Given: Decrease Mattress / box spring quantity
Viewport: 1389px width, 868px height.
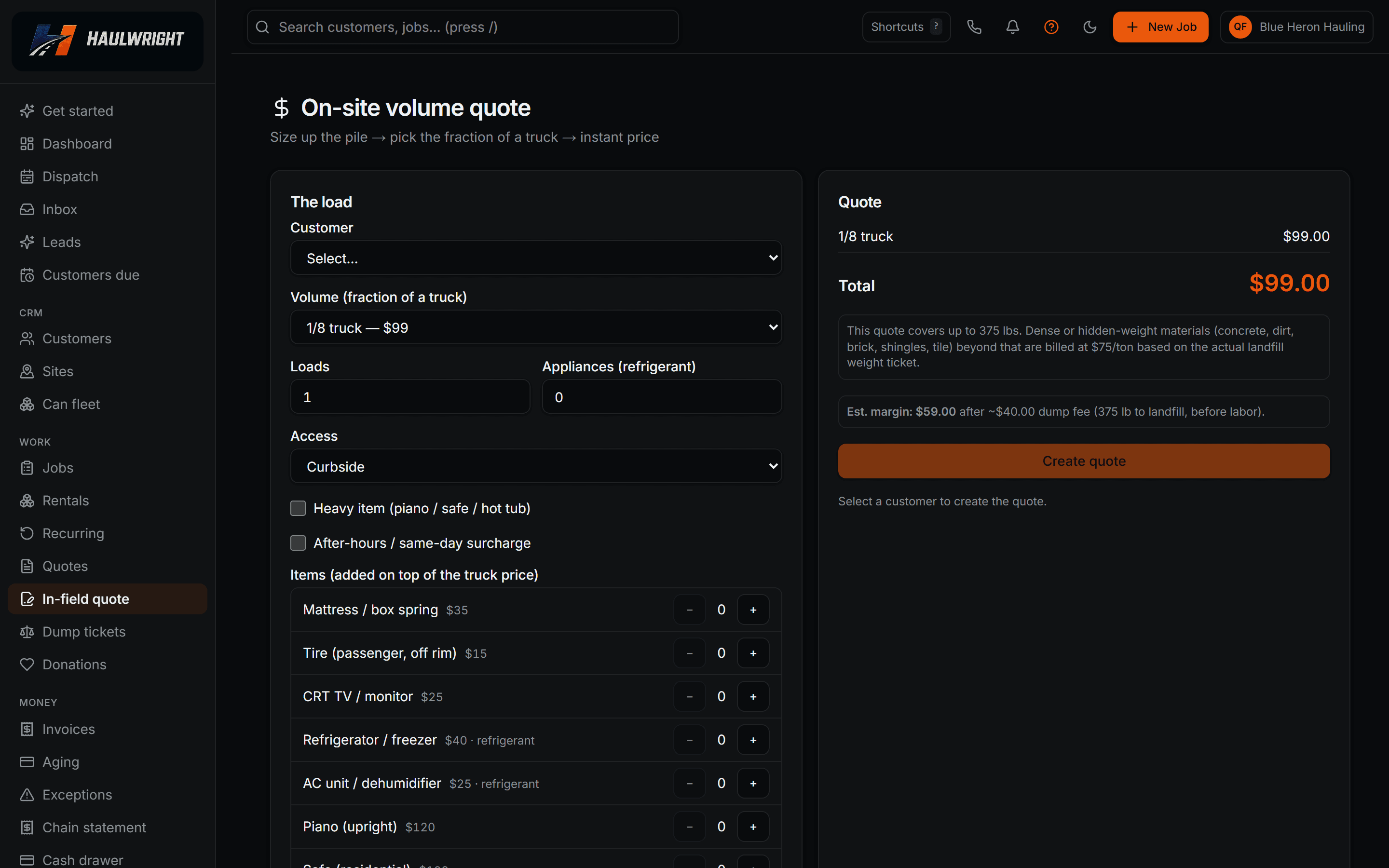Looking at the screenshot, I should pos(689,610).
